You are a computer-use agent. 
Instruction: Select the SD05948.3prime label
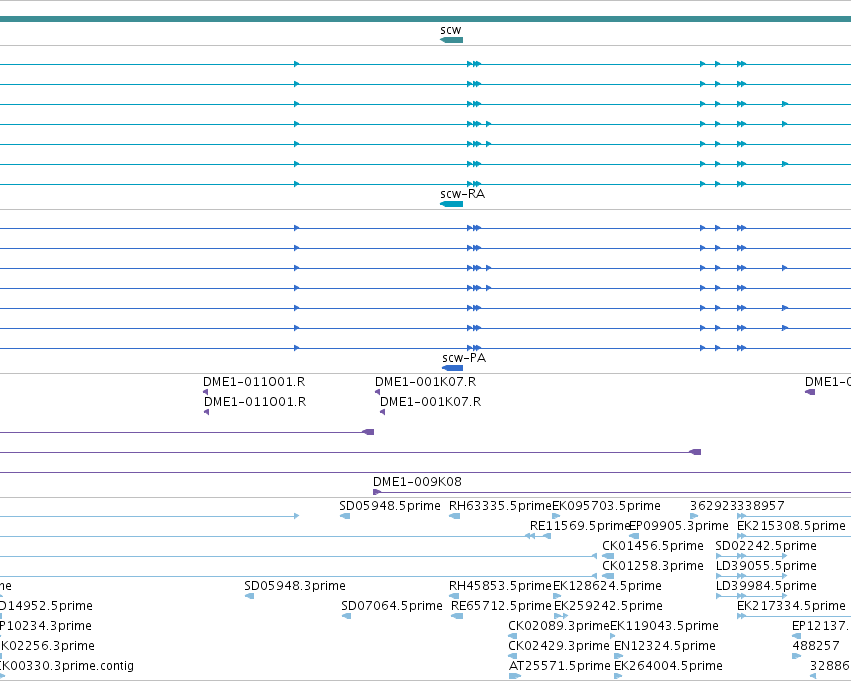tap(295, 586)
